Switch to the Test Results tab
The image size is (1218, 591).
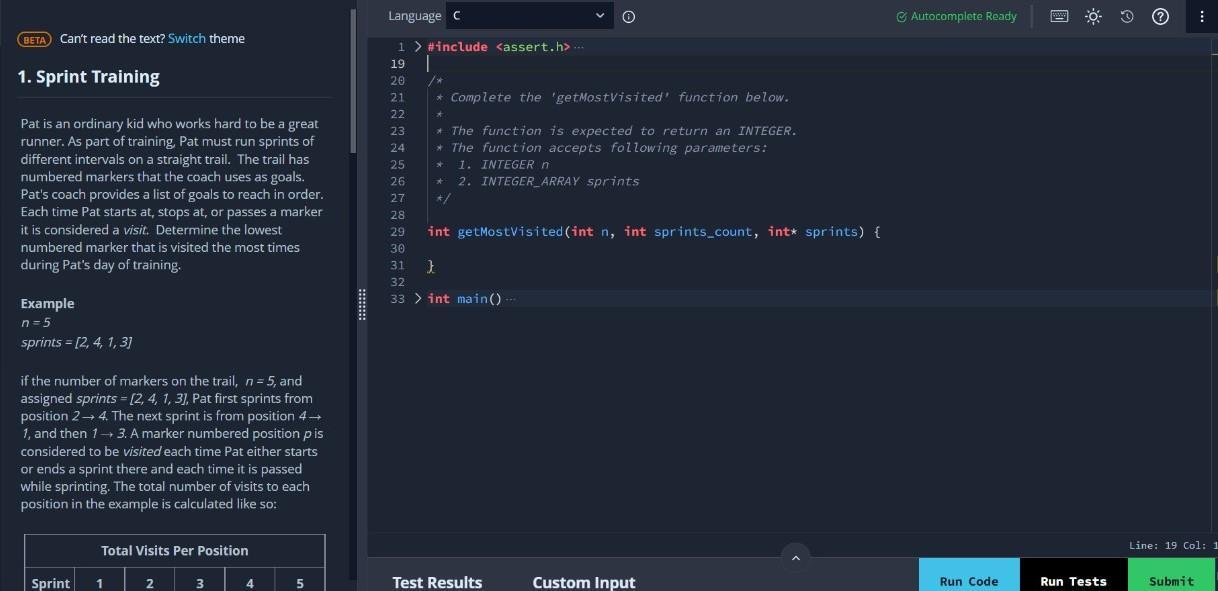(437, 581)
